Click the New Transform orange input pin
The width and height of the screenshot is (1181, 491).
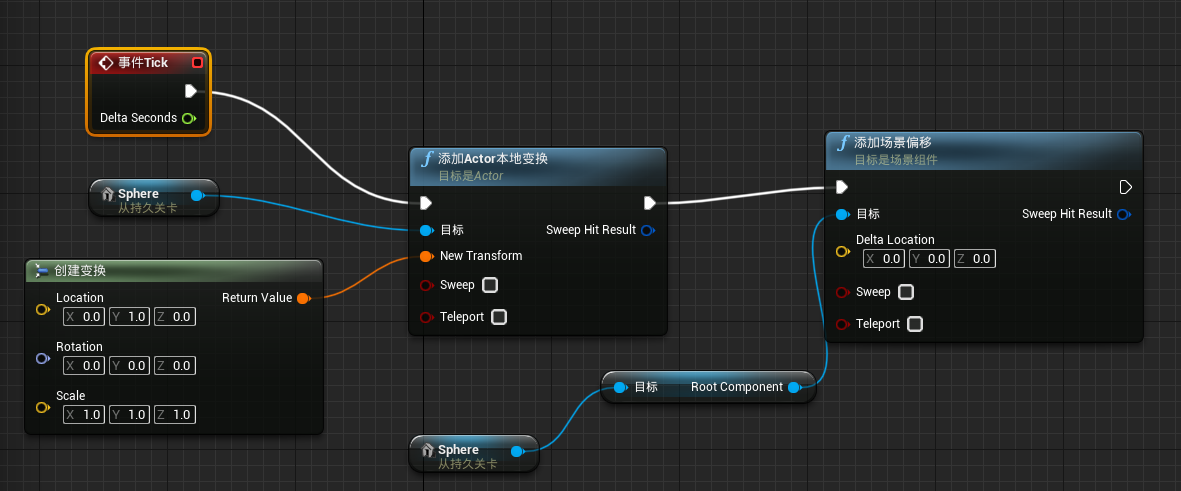[426, 256]
